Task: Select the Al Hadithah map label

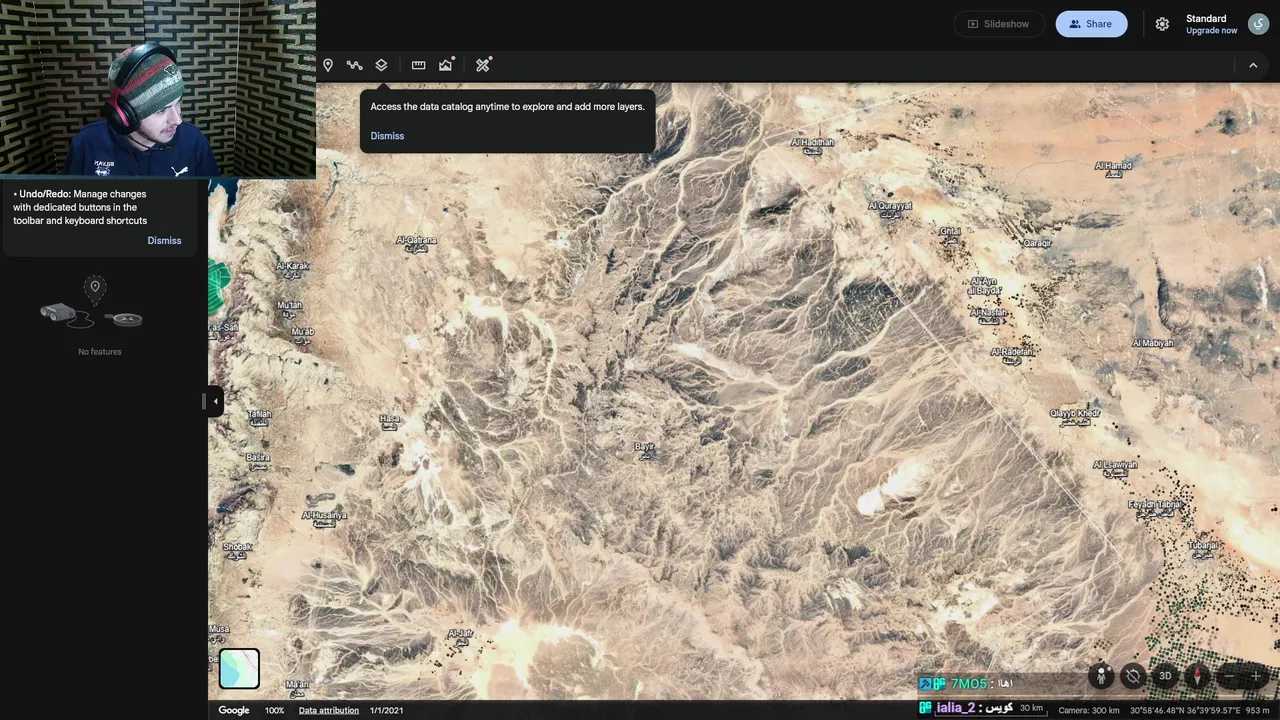Action: click(x=812, y=145)
